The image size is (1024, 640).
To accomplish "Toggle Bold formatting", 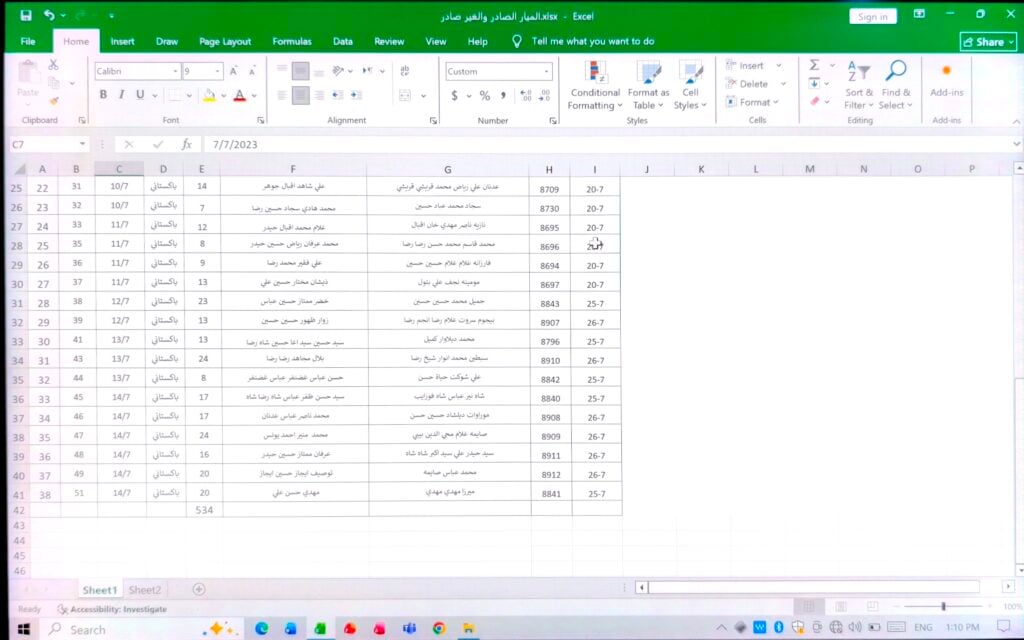I will click(103, 95).
